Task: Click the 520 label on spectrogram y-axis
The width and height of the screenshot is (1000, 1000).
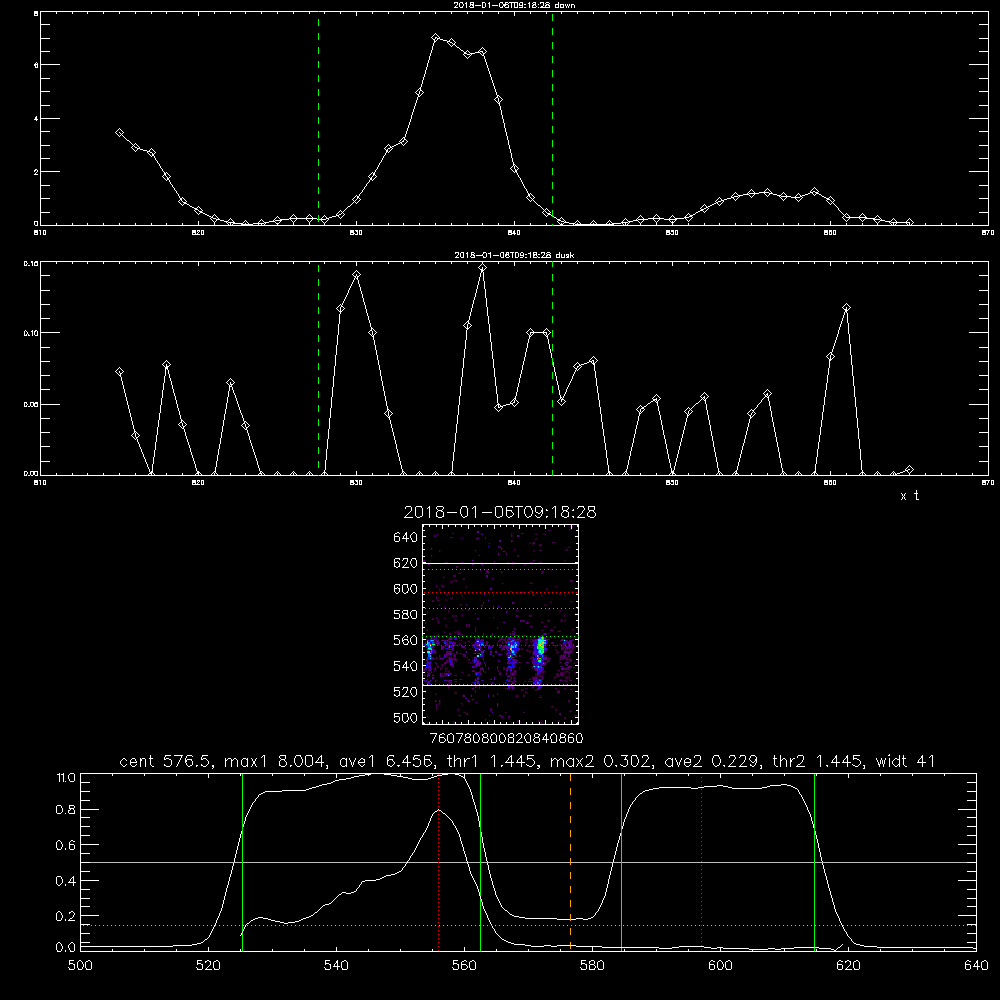Action: (405, 692)
